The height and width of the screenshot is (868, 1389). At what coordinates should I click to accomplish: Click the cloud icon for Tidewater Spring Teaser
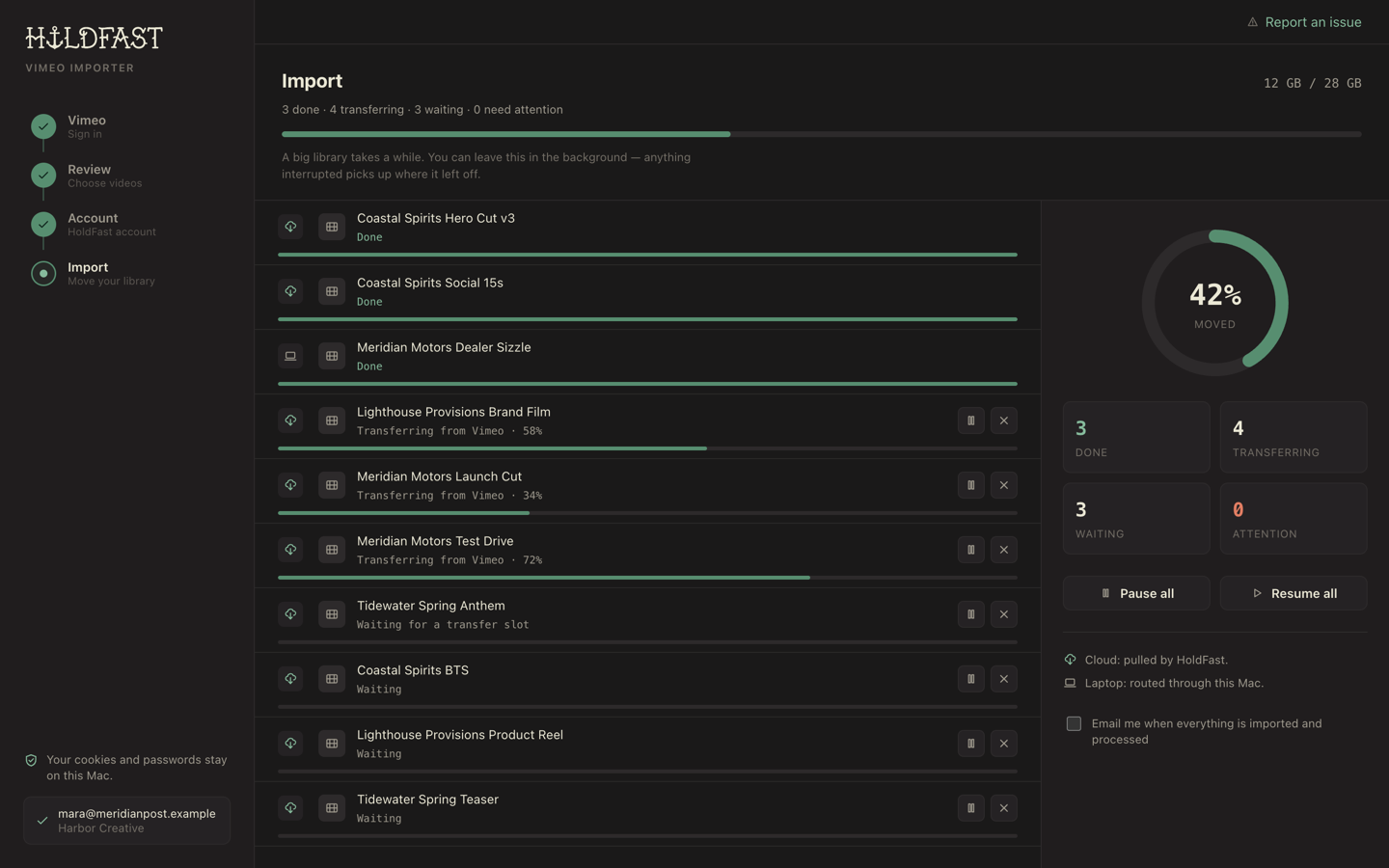pos(290,808)
